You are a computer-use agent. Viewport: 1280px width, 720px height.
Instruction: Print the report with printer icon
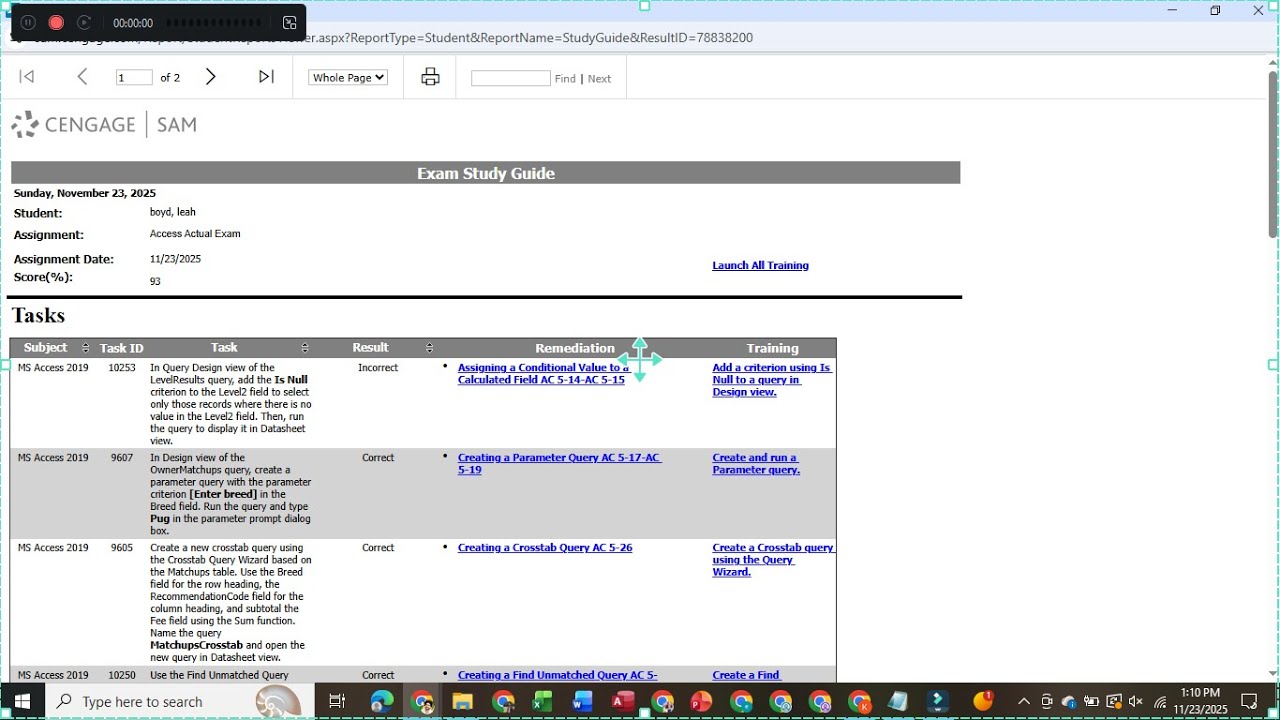point(430,77)
